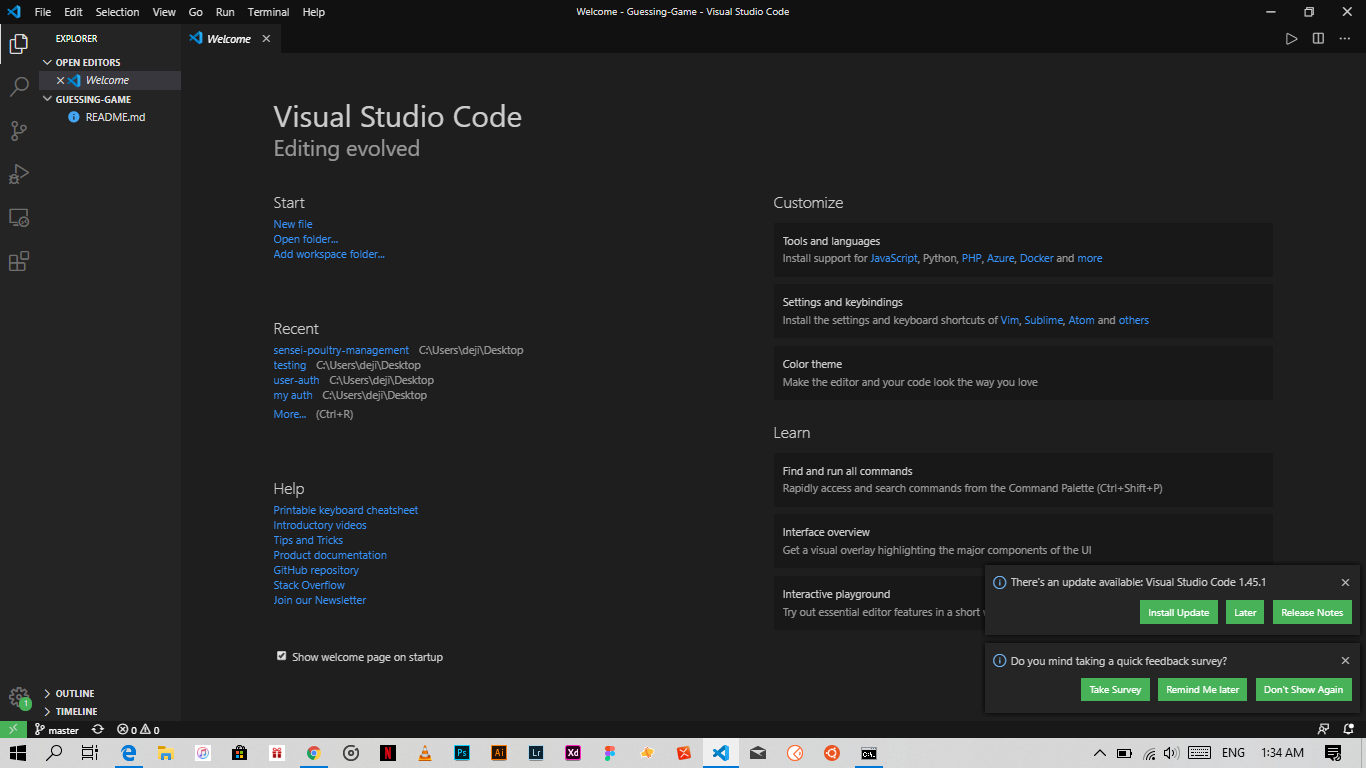Click the JavaScript language support link

point(894,258)
